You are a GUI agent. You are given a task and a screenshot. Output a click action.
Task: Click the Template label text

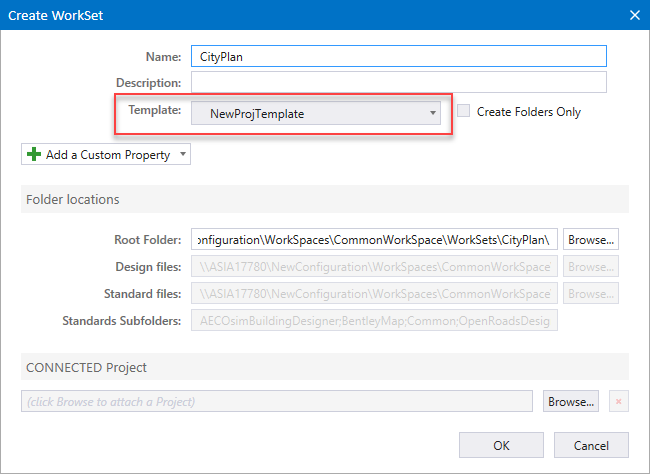(155, 110)
